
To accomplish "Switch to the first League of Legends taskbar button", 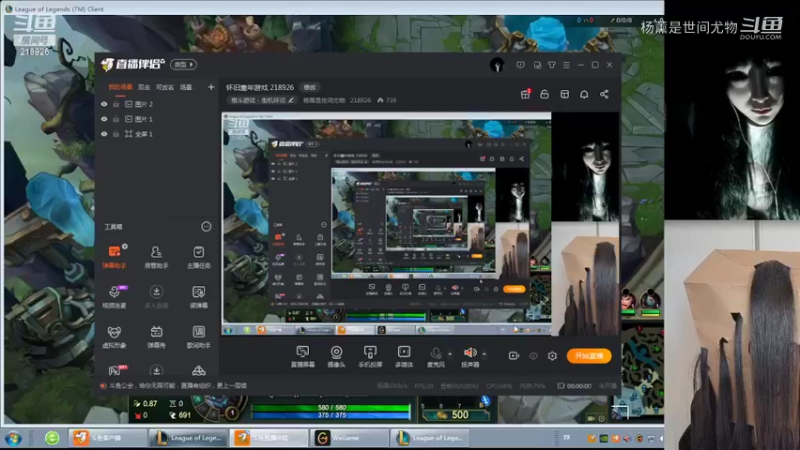I will [x=189, y=438].
